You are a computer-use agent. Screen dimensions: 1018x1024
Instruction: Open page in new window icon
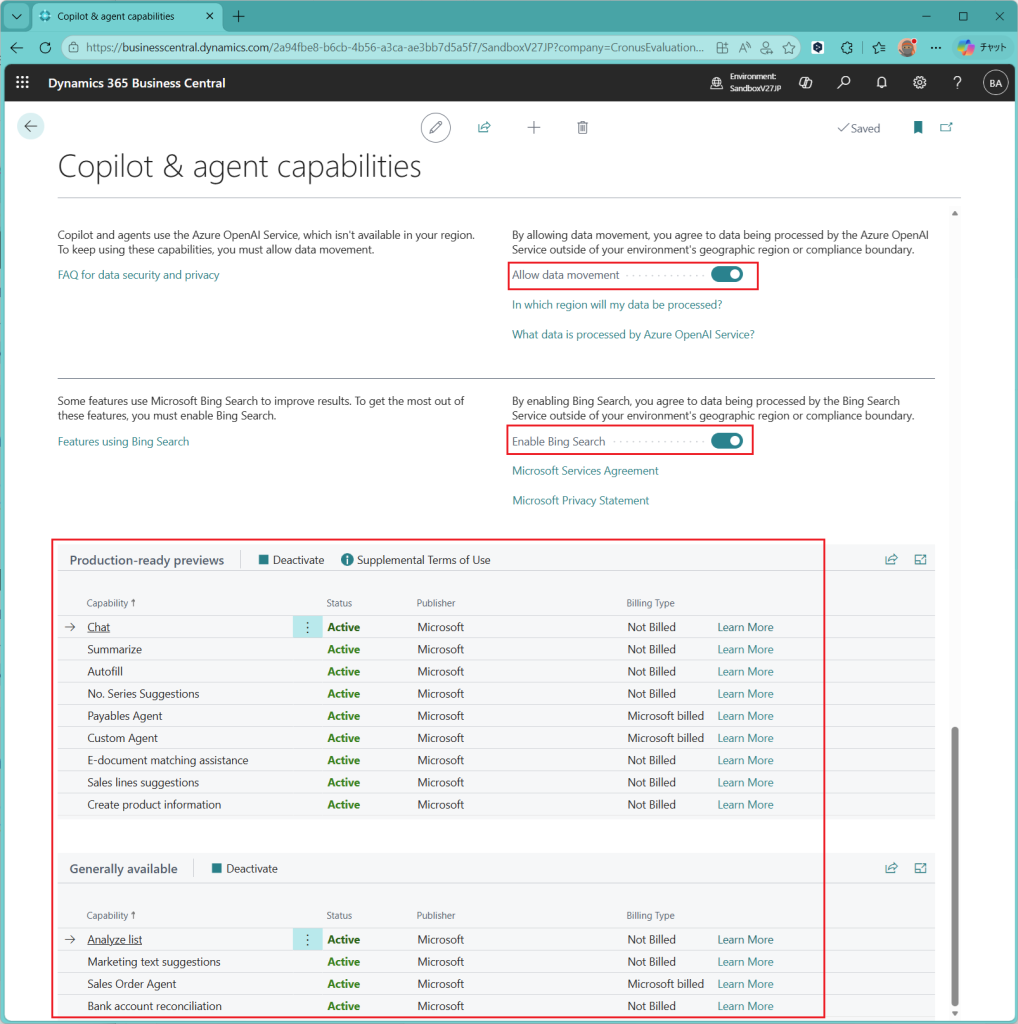click(946, 128)
